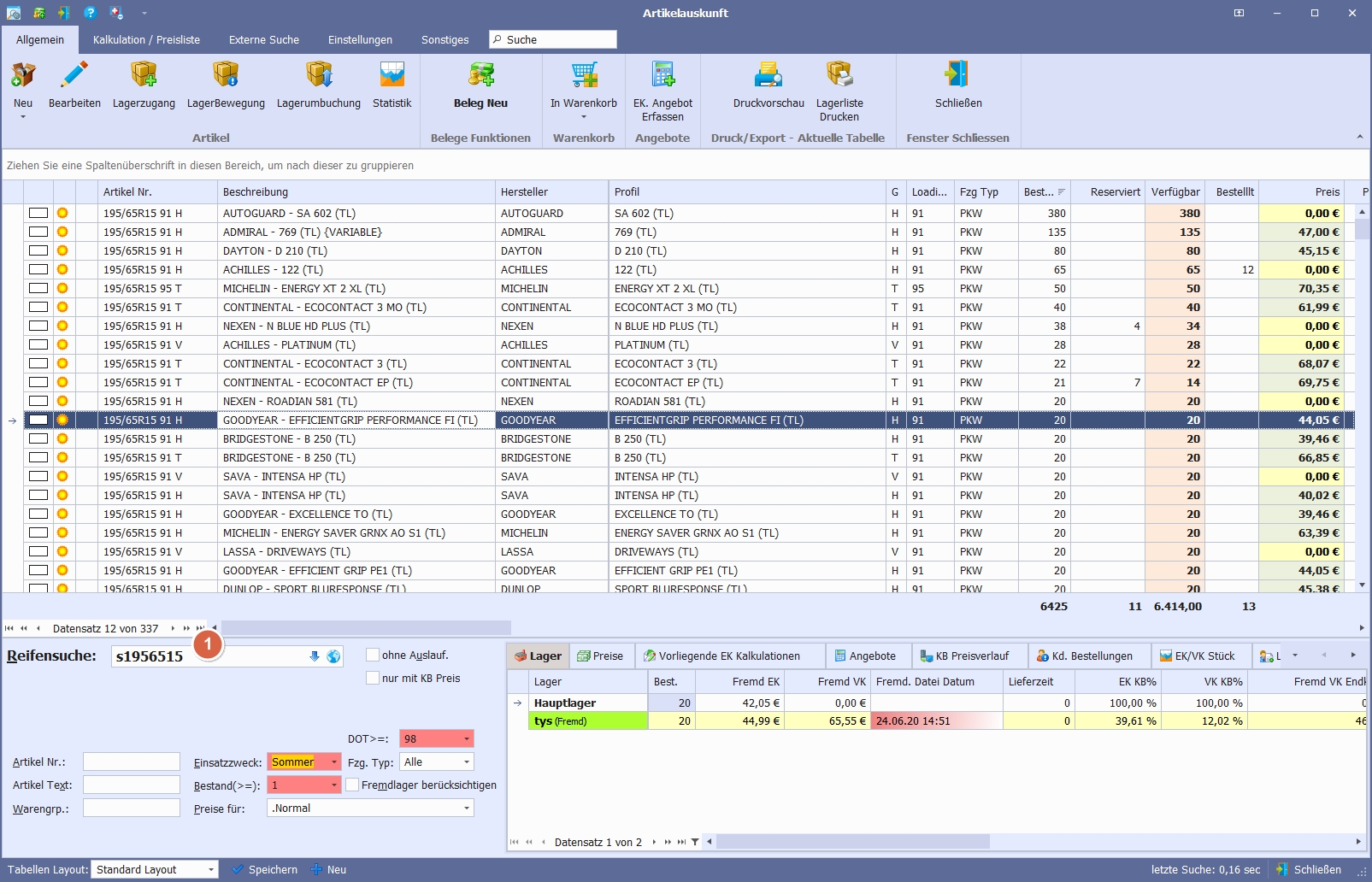Open Druckvorschau print preview
The image size is (1372, 882).
(768, 75)
